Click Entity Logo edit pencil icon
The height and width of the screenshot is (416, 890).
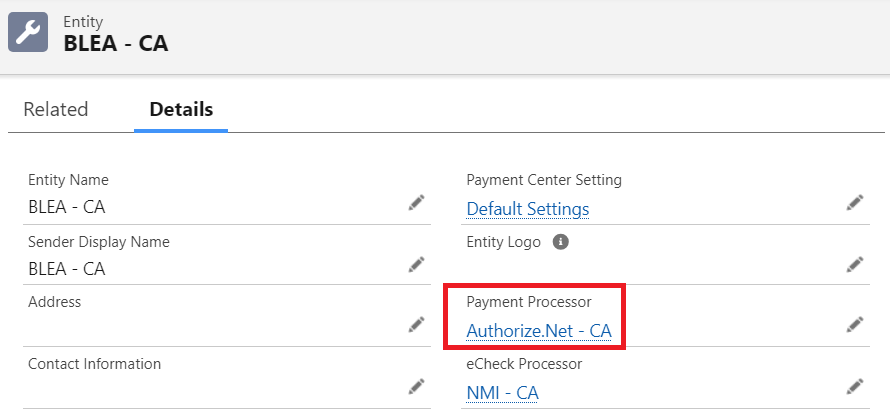(x=854, y=265)
